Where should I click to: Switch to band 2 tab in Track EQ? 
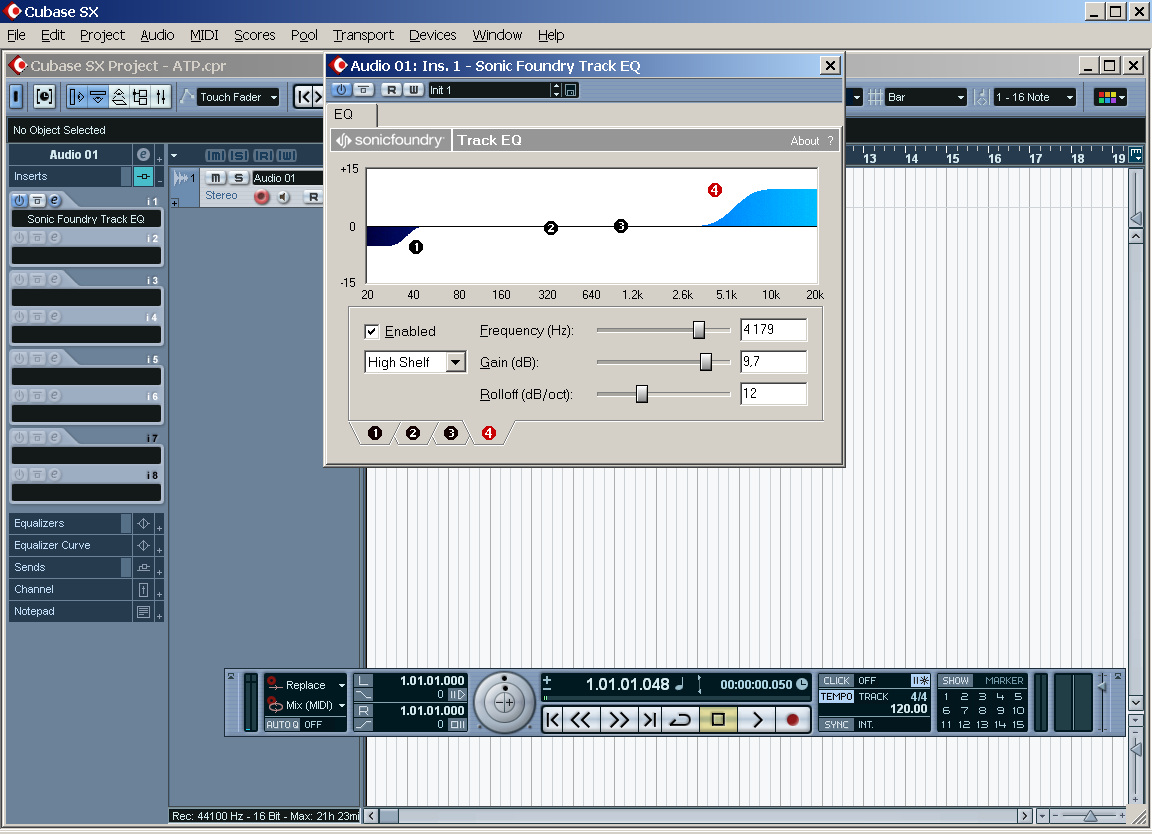click(413, 434)
